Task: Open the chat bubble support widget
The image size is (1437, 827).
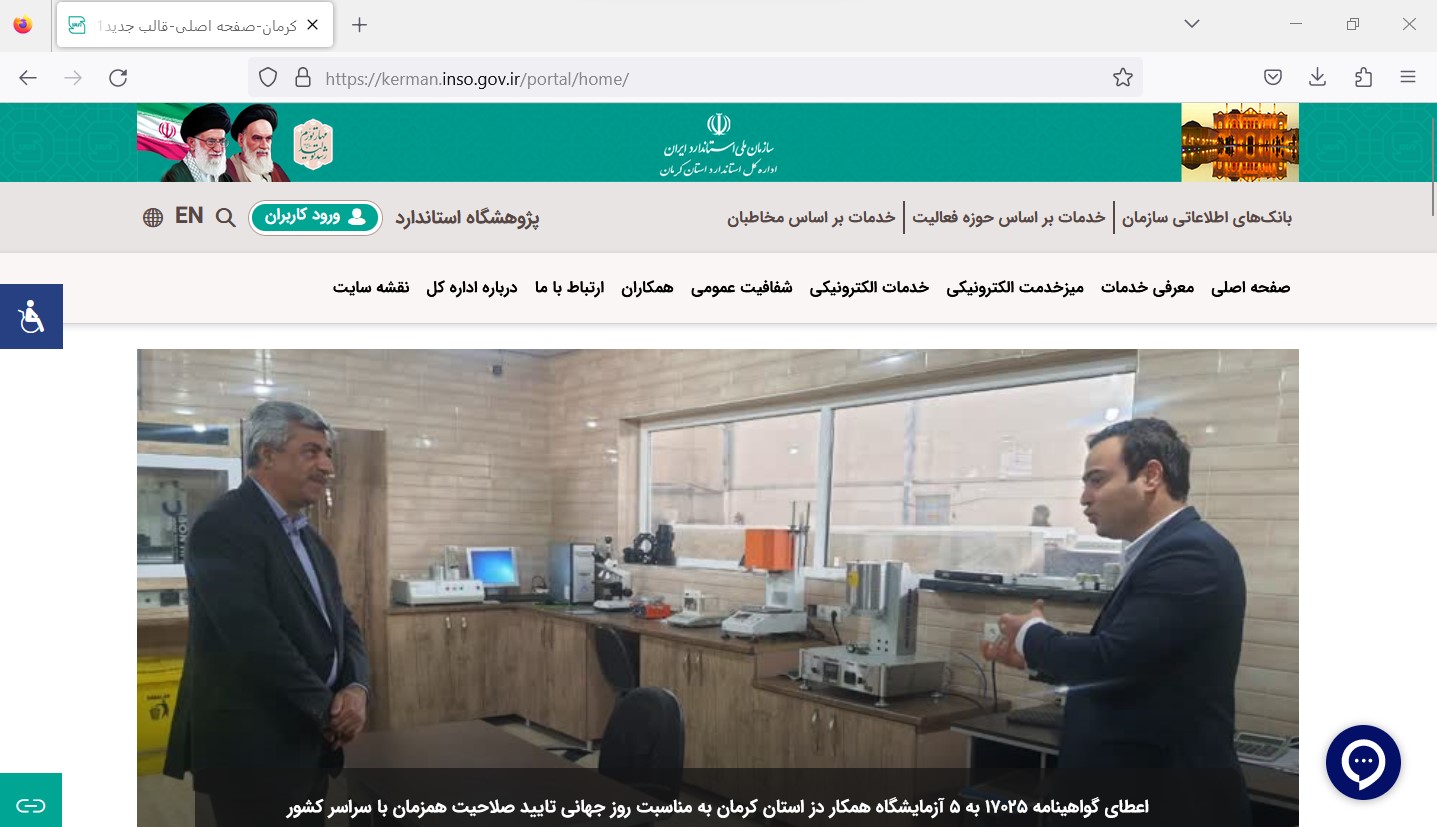Action: point(1363,762)
